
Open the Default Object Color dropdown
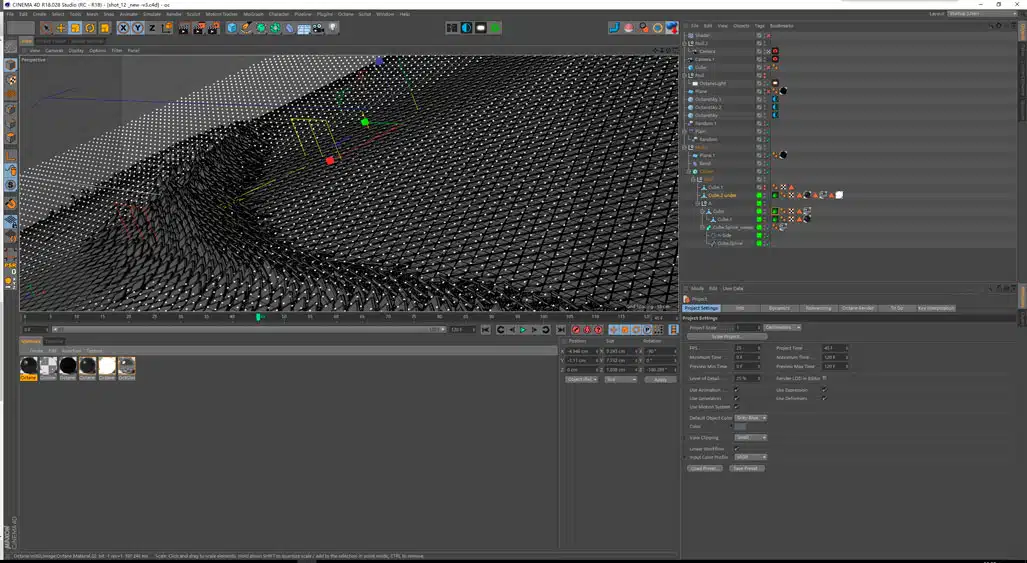pos(751,418)
